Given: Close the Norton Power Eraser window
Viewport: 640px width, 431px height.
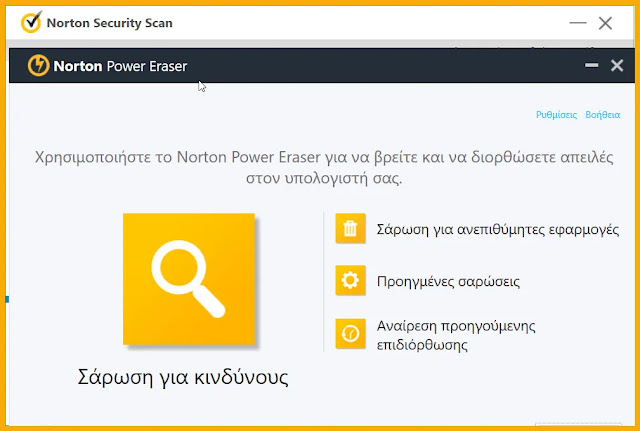Looking at the screenshot, I should point(617,65).
